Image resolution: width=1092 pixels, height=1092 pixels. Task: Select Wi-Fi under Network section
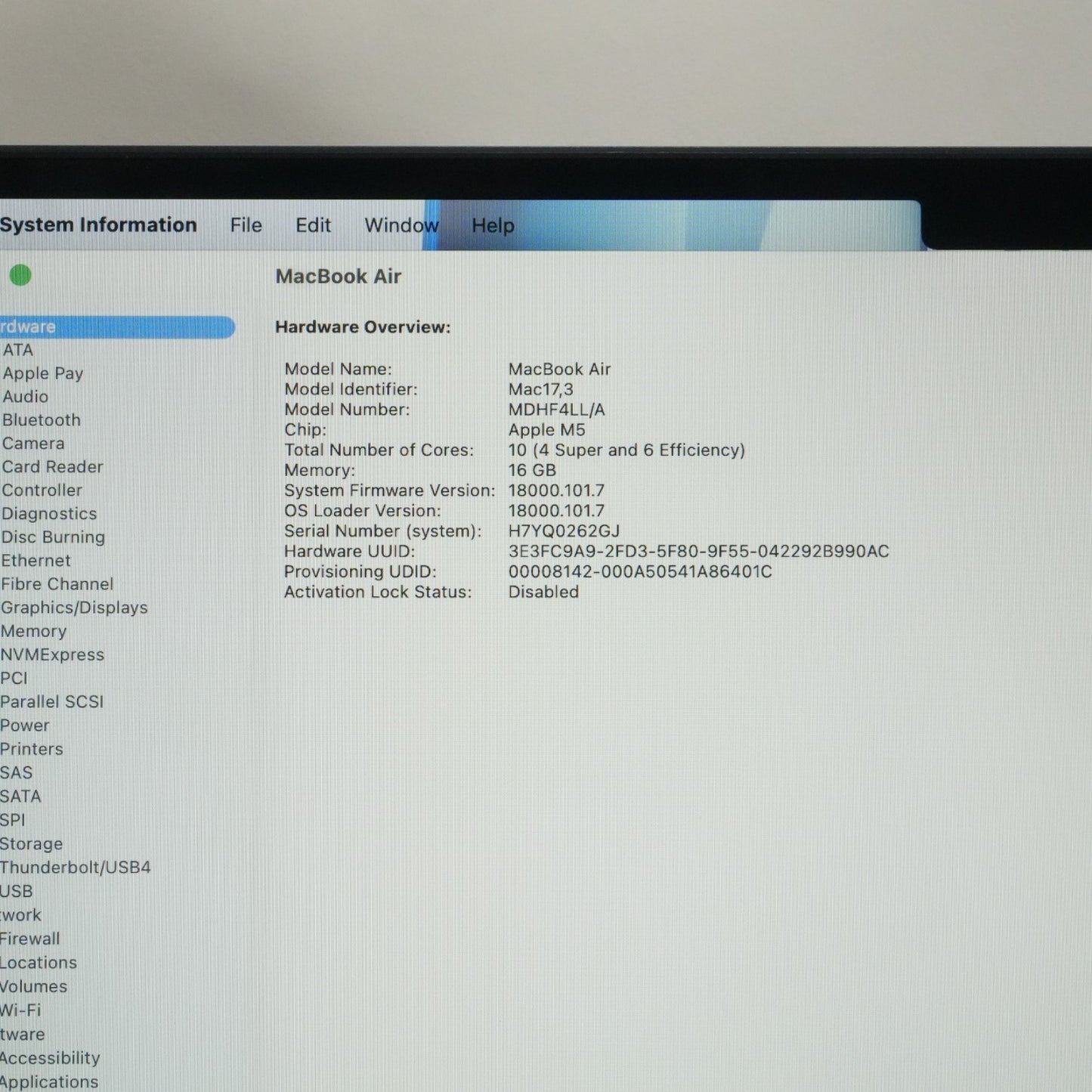pyautogui.click(x=20, y=1010)
